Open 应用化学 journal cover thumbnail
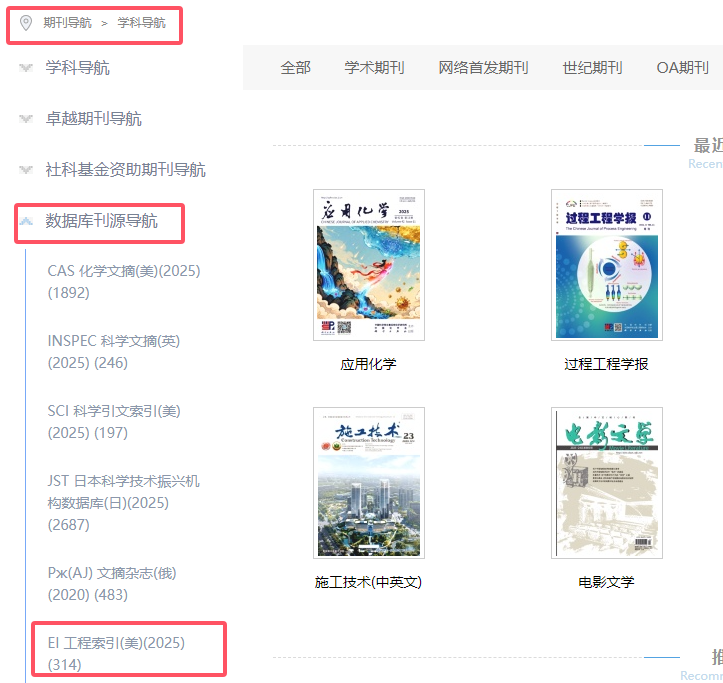Image resolution: width=723 pixels, height=683 pixels. pos(369,265)
